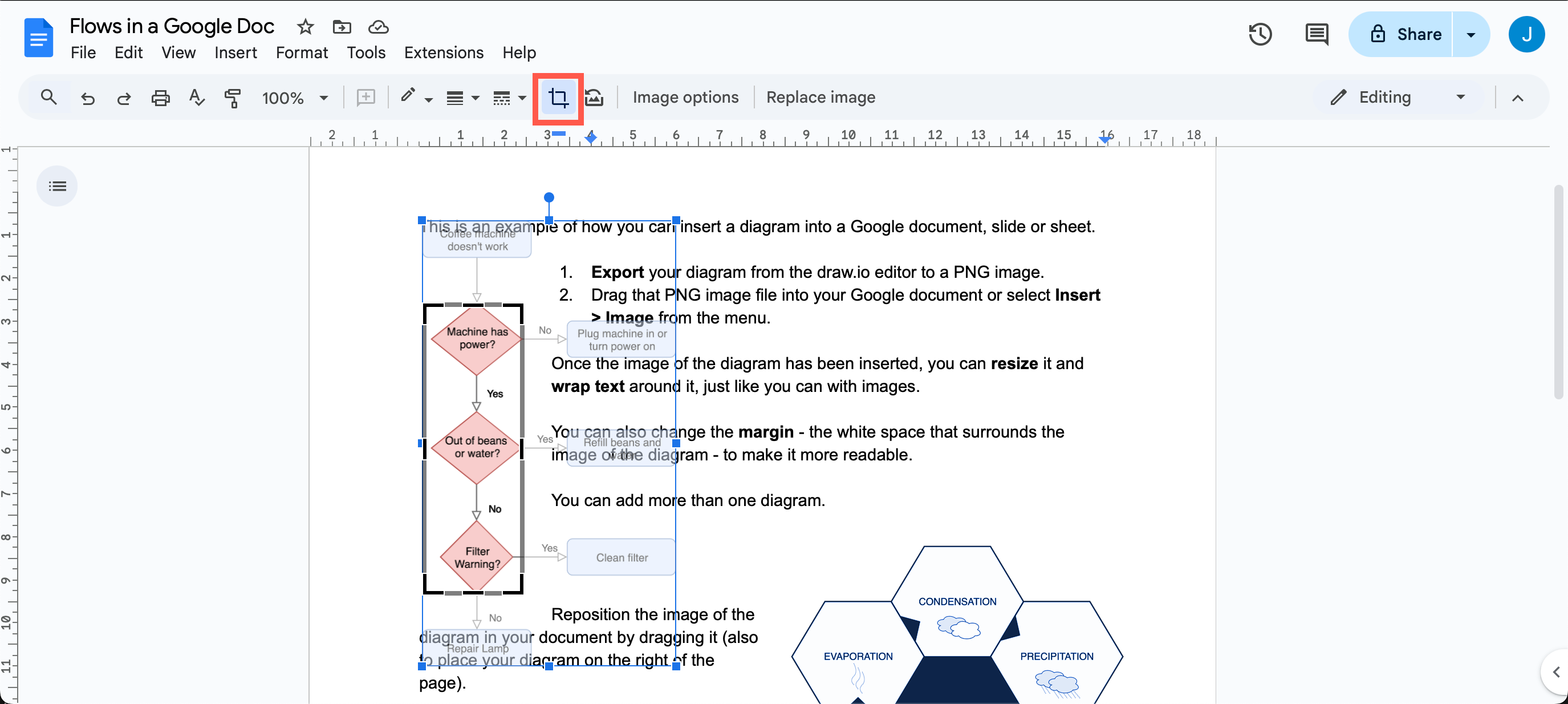Open the spelling and grammar check

[x=196, y=98]
